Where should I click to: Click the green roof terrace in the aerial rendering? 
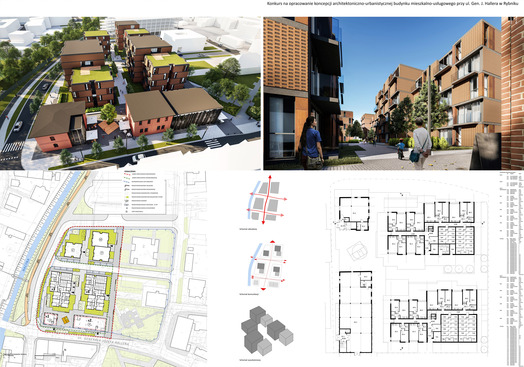click(93, 76)
